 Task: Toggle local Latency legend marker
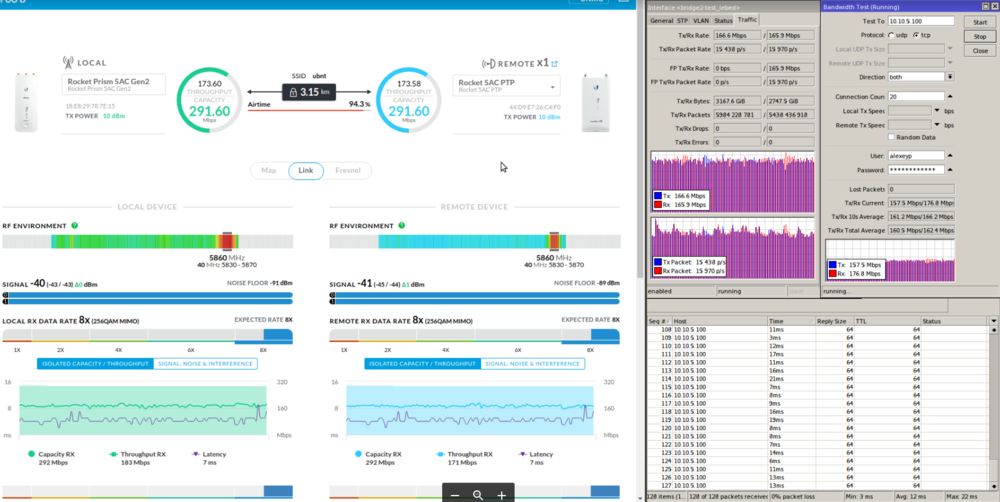coord(196,454)
